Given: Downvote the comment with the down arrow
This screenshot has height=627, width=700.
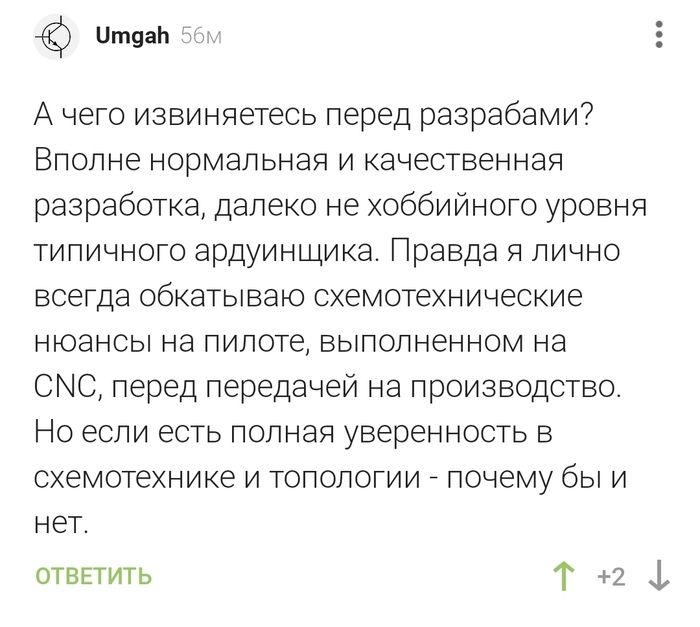Looking at the screenshot, I should [x=659, y=576].
